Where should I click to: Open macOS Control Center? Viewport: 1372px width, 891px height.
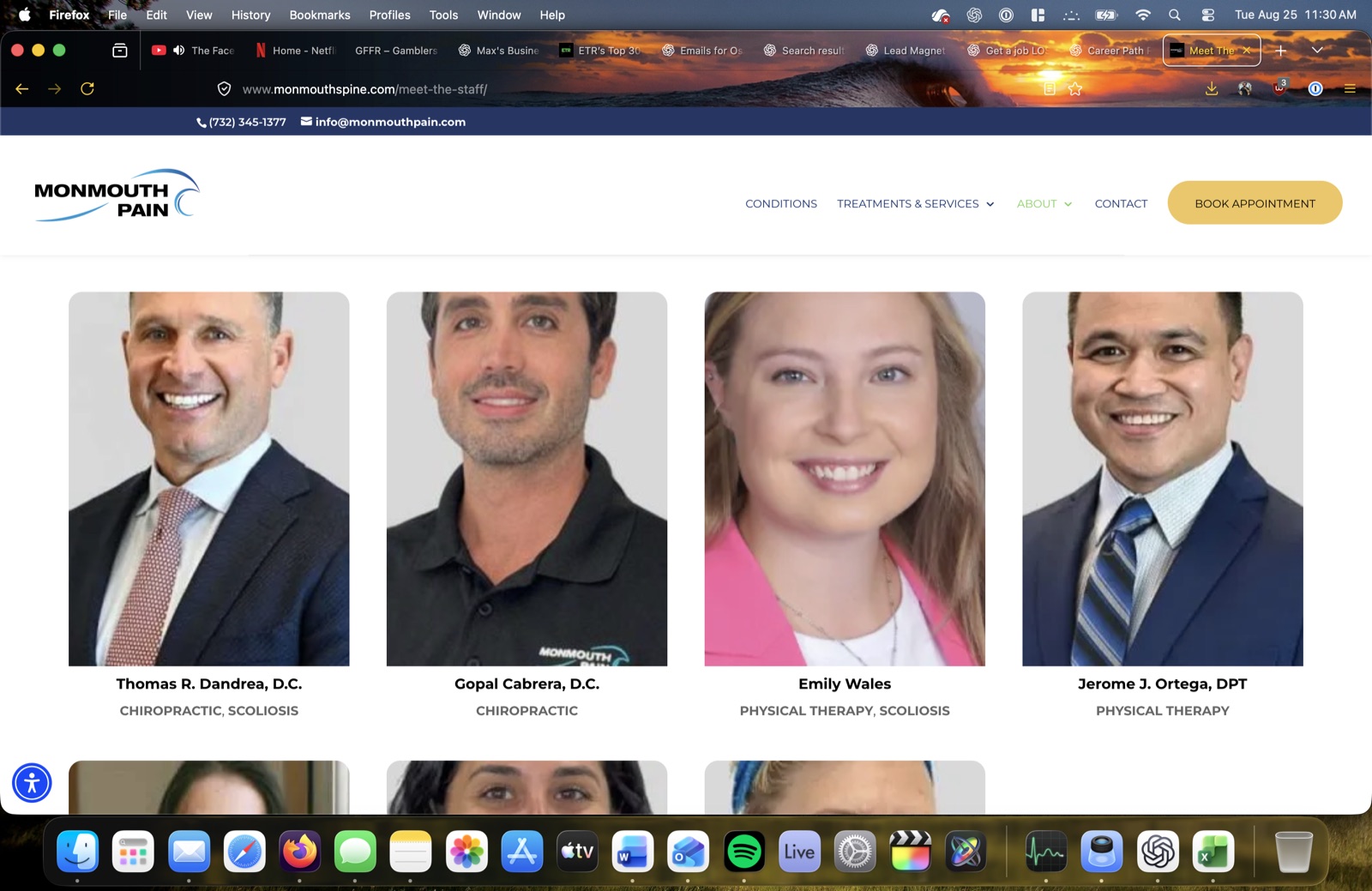coord(1207,15)
